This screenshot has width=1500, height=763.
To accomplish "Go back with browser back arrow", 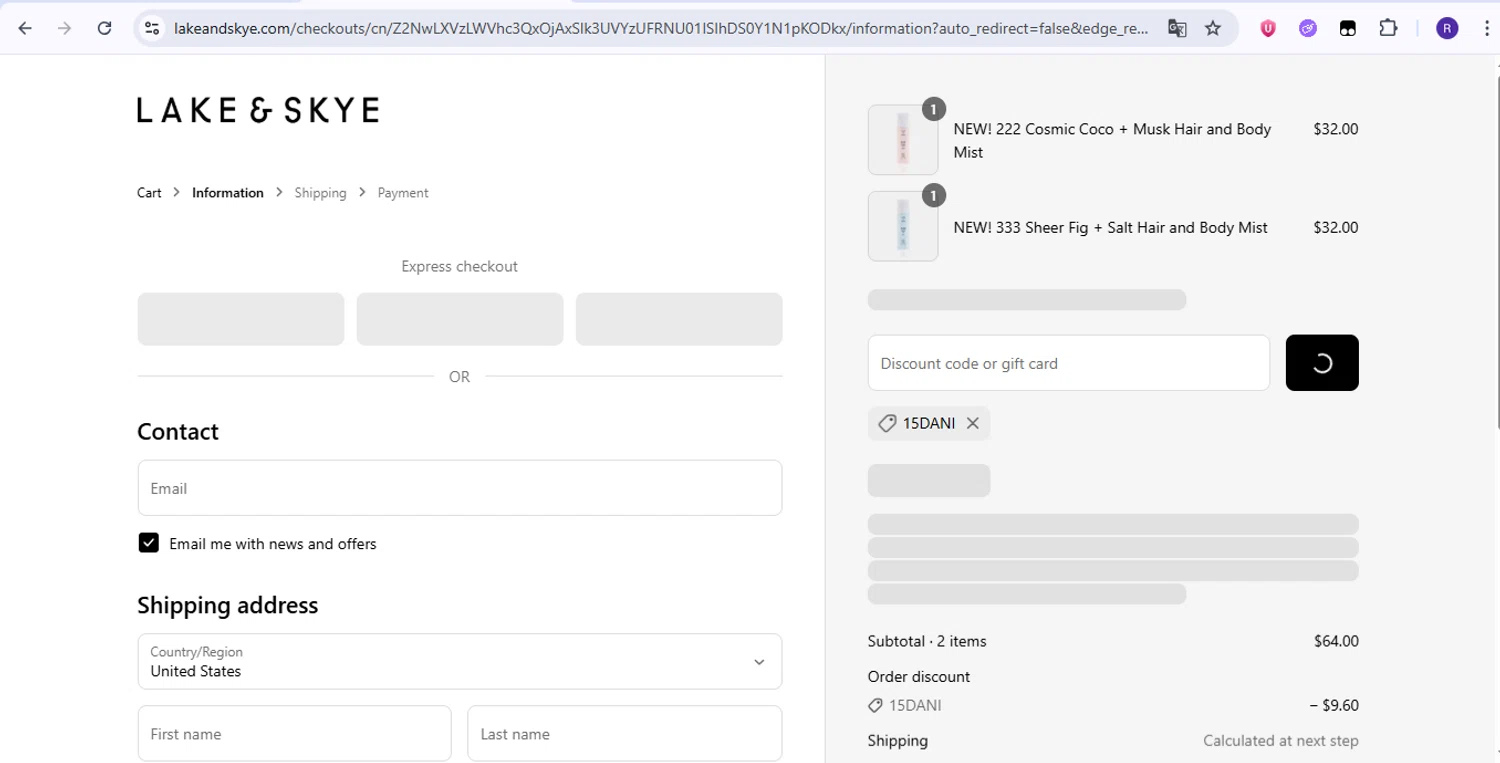I will pyautogui.click(x=25, y=28).
